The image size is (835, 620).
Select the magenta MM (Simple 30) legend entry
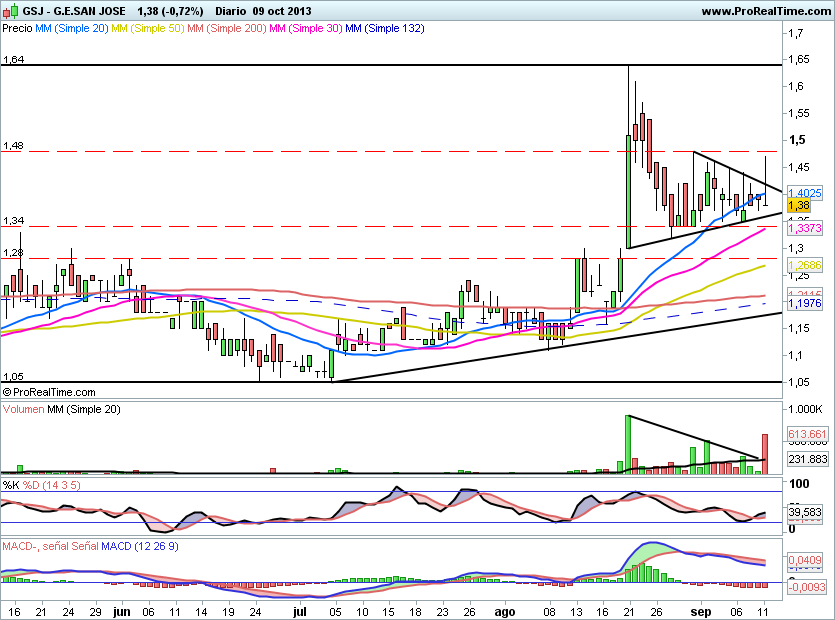pos(307,29)
